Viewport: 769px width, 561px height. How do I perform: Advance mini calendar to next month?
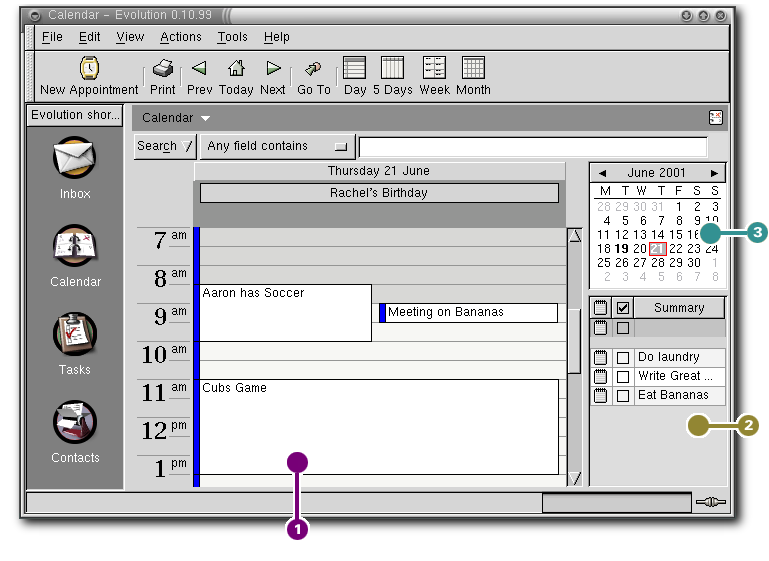point(714,173)
